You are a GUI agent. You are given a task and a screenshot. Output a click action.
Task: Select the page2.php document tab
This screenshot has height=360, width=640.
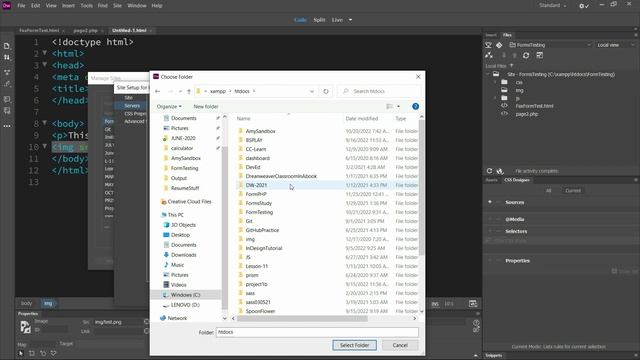86,31
